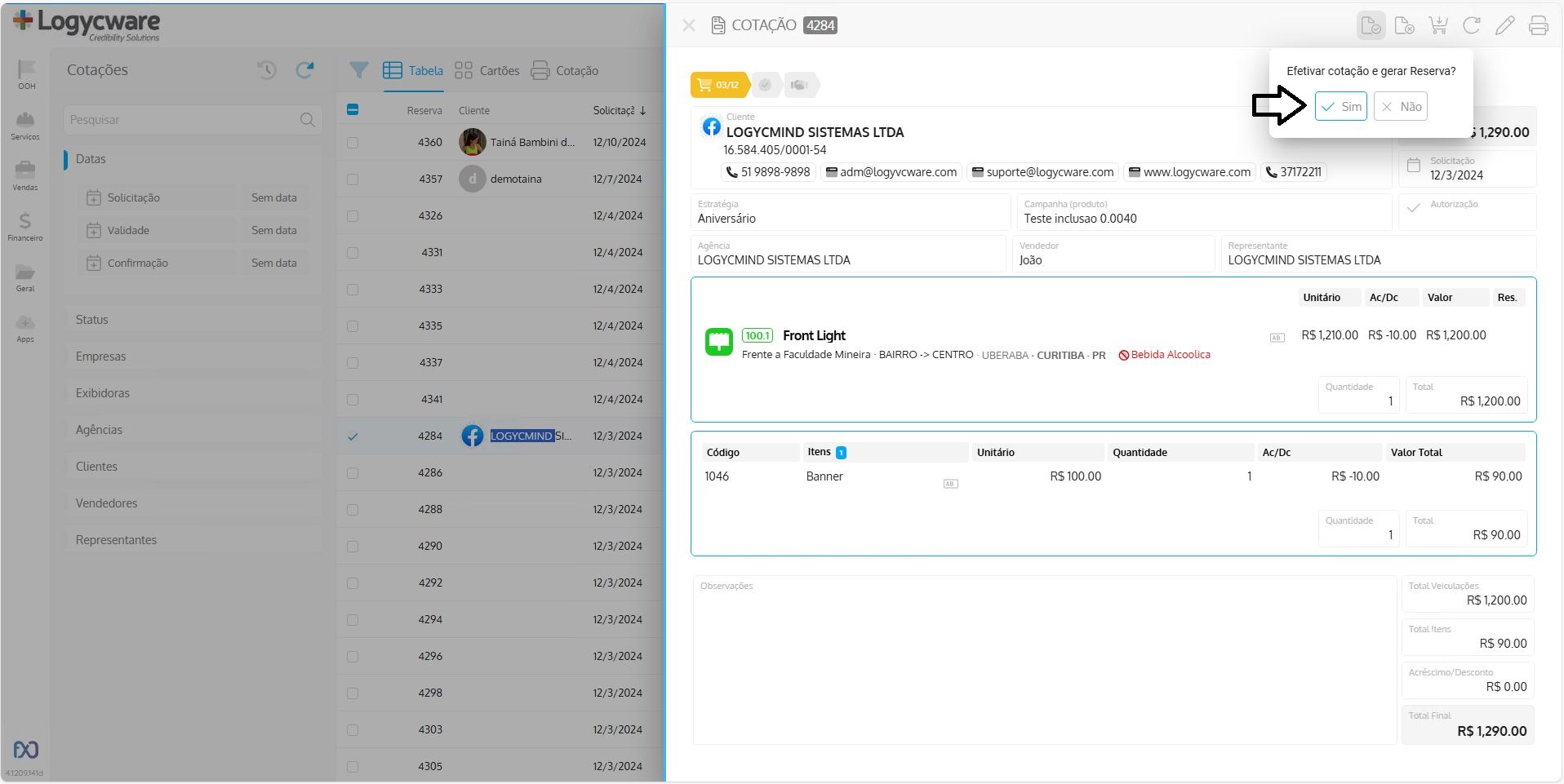The width and height of the screenshot is (1564, 784).
Task: Click the search magnifier icon
Action: point(307,120)
